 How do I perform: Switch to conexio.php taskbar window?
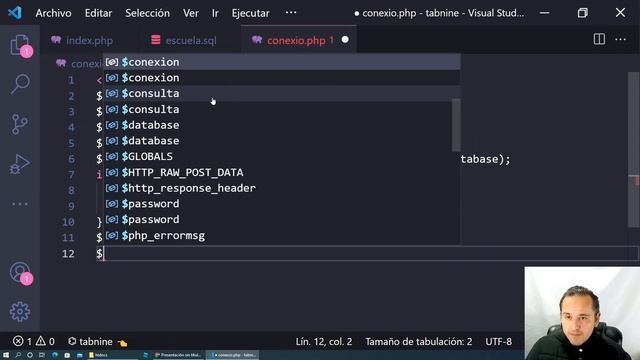coord(232,355)
